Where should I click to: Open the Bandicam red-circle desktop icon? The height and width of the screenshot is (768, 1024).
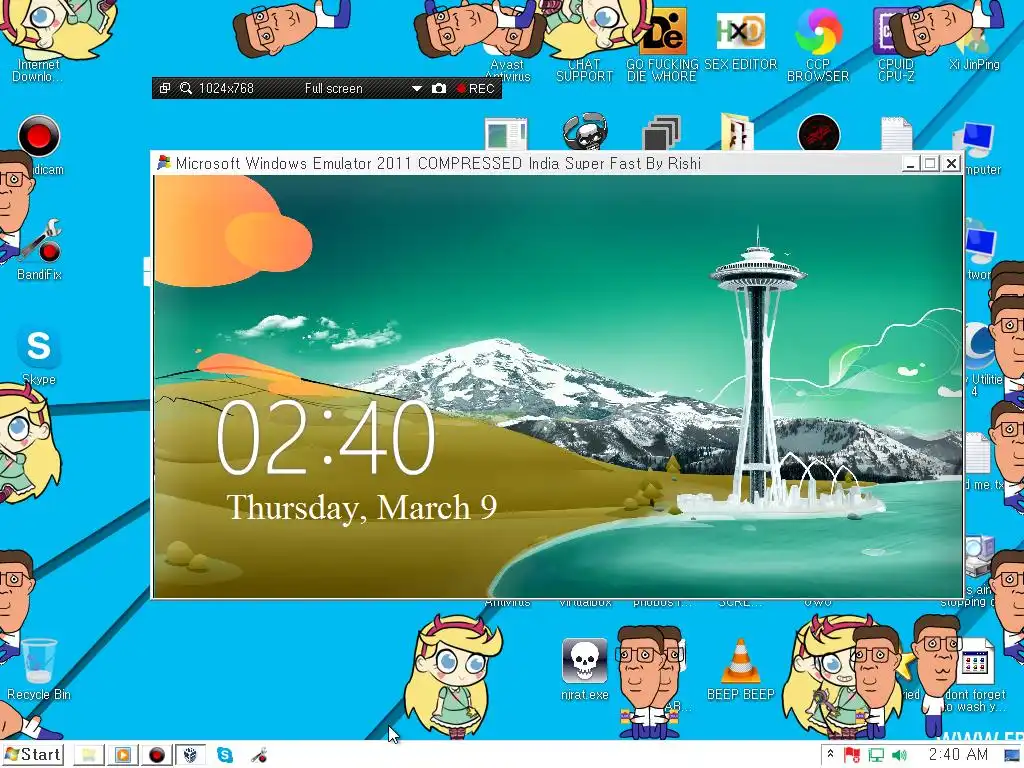39,136
